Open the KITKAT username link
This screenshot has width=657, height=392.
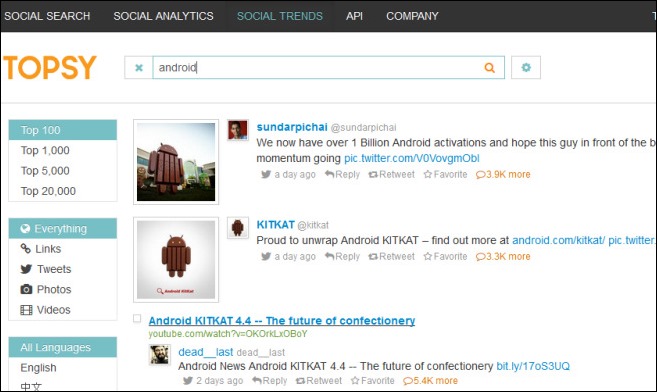pyautogui.click(x=275, y=225)
